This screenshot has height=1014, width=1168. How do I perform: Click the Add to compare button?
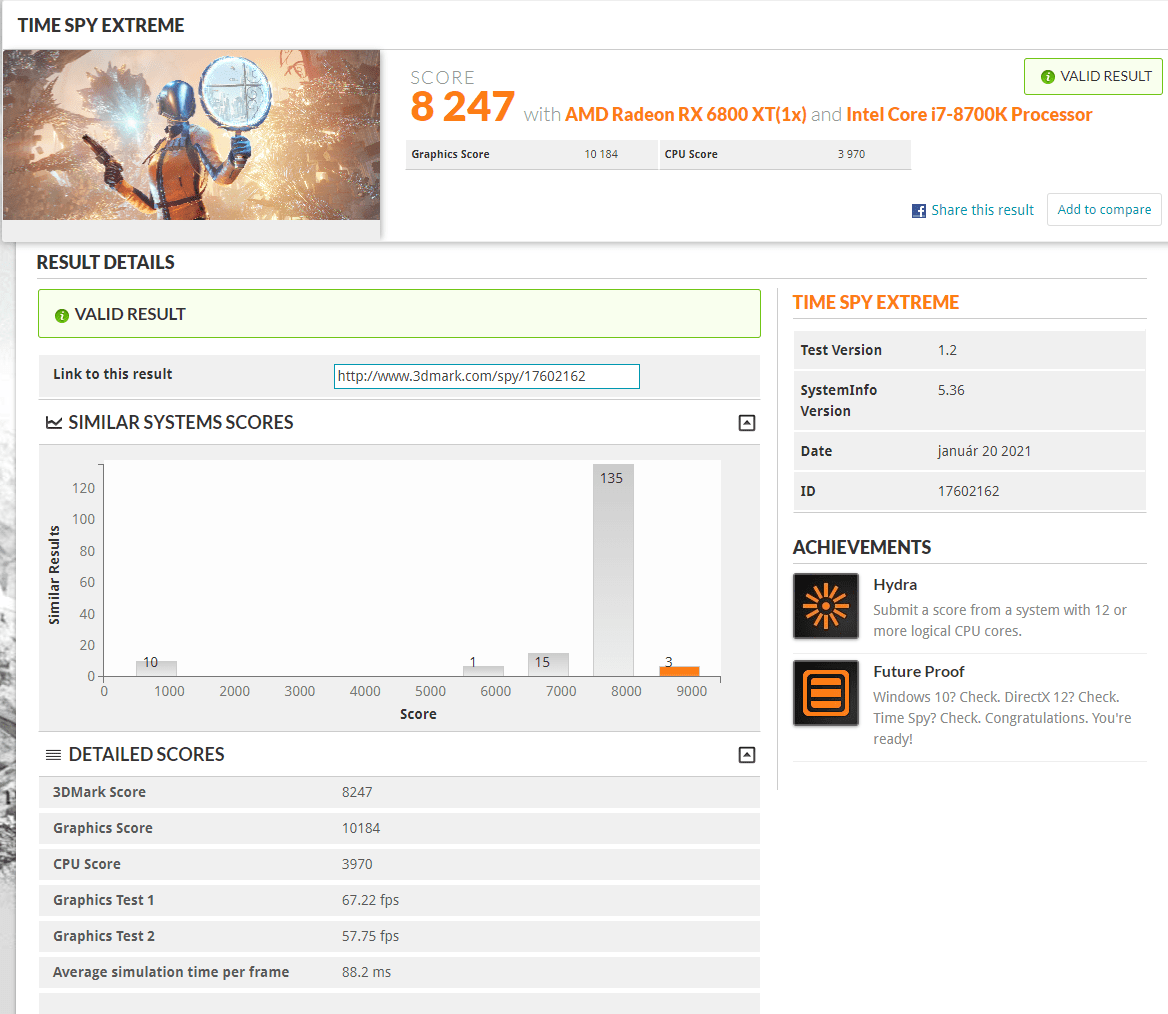point(1104,209)
